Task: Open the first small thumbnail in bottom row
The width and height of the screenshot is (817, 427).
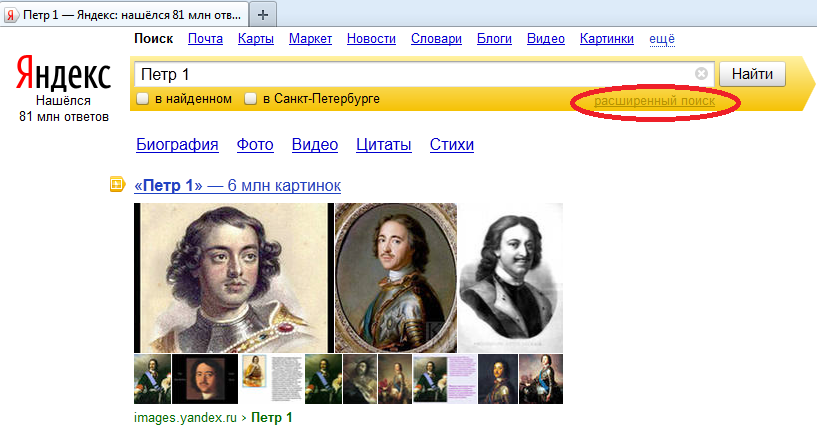Action: tap(152, 379)
